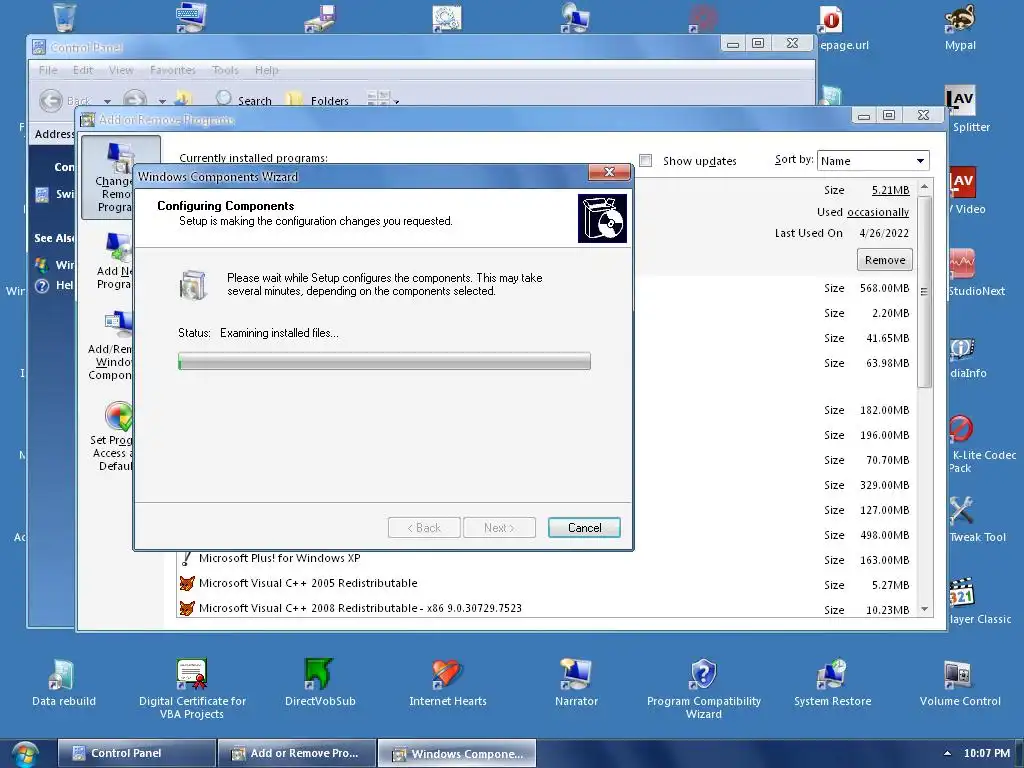Screen dimensions: 1024x768
Task: Open Tools menu in Control Panel window
Action: (x=225, y=70)
